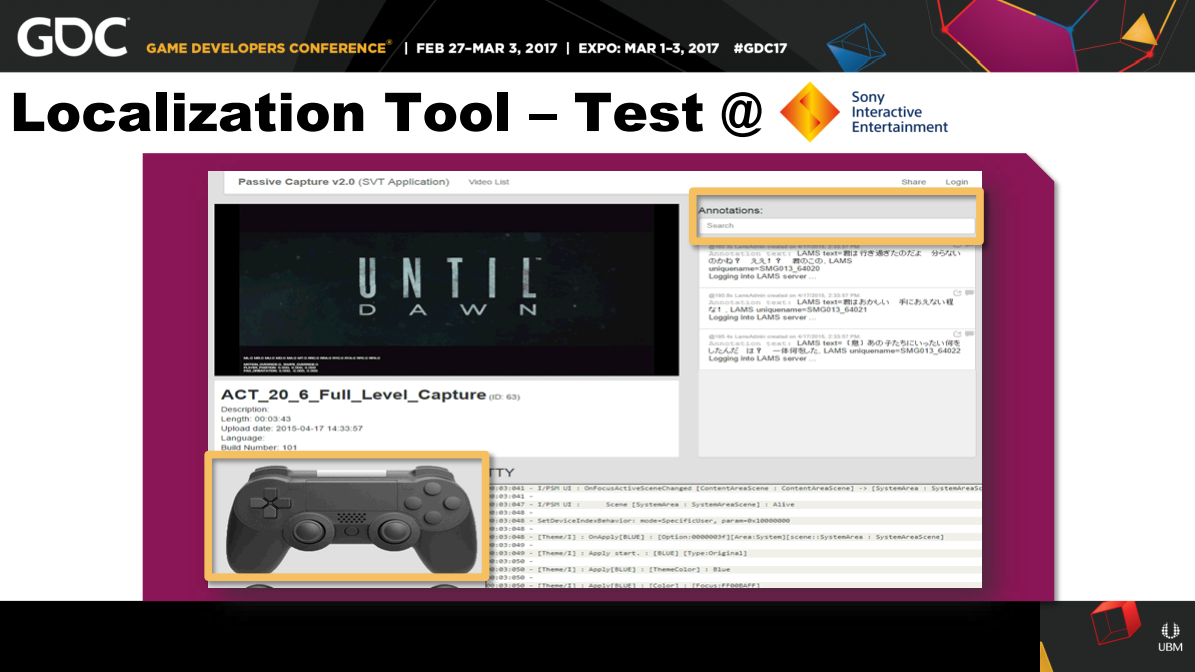Screen dimensions: 1195x672
Task: Click the Until Dawn video player
Action: click(447, 290)
